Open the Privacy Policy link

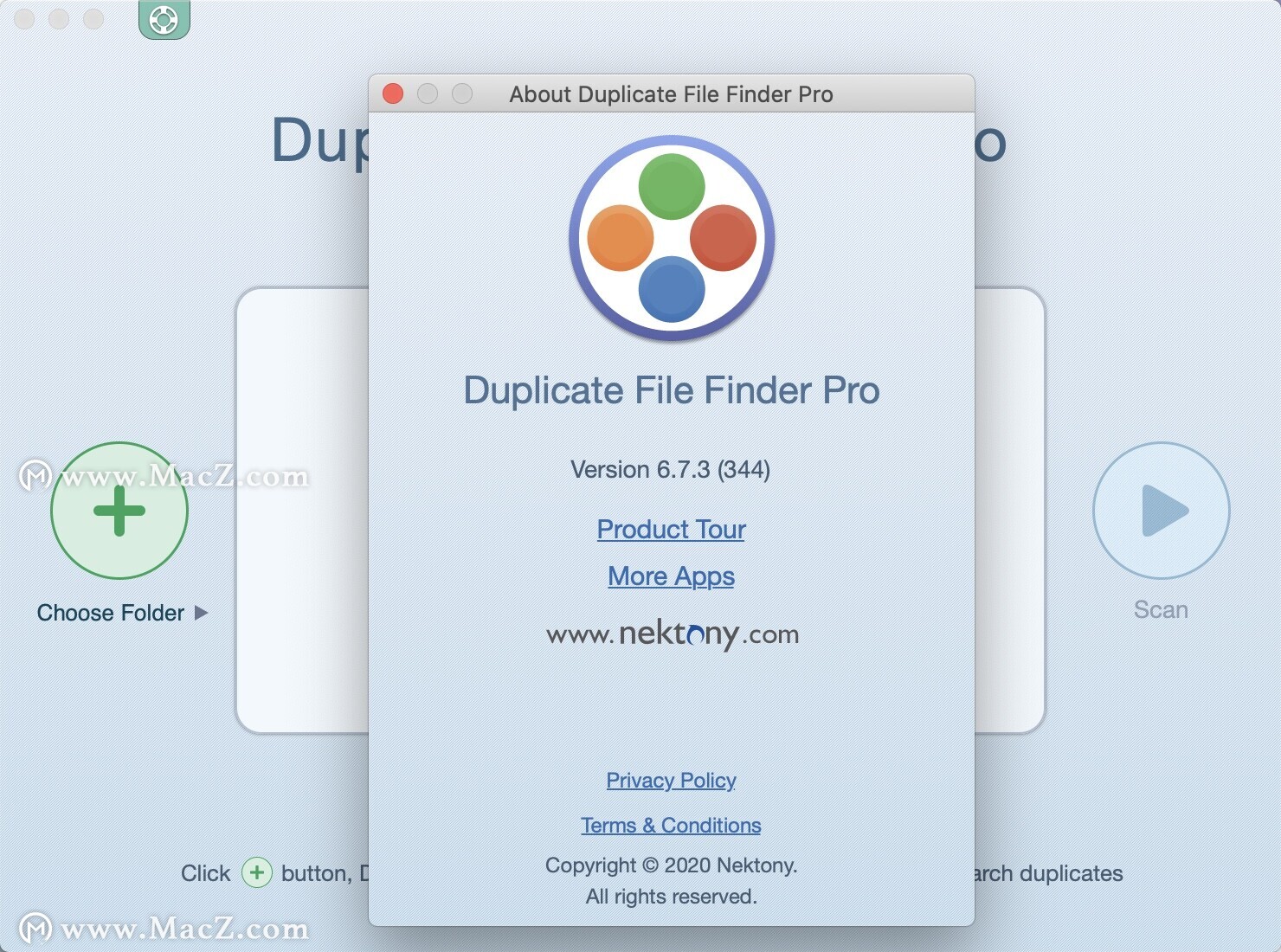tap(671, 781)
